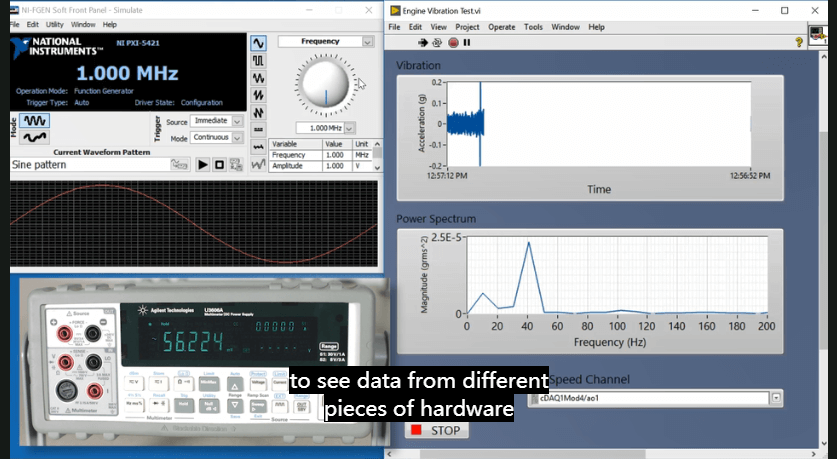
Task: Click the sine waveform preview graph
Action: click(x=194, y=224)
